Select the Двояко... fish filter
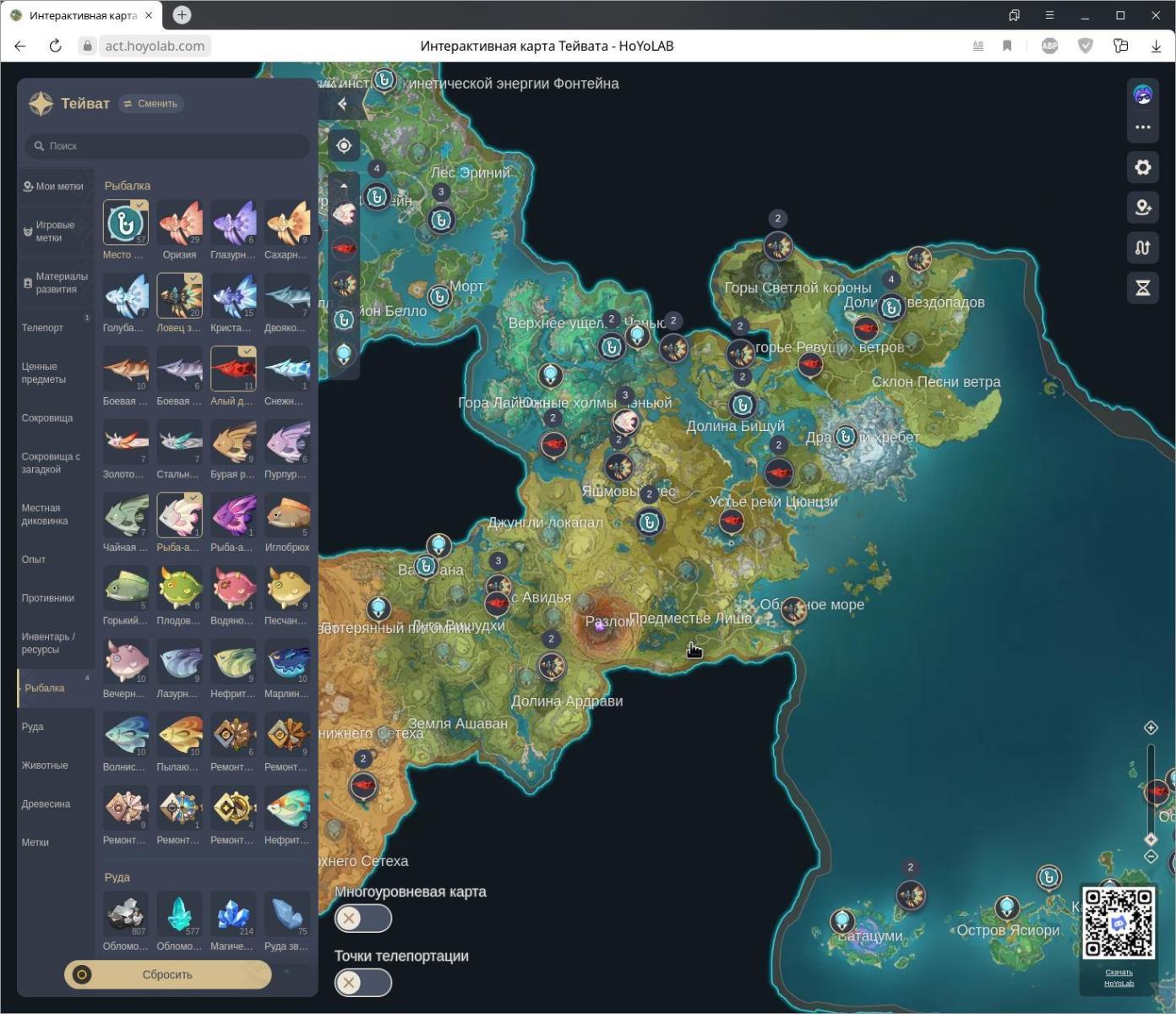Screen dimensions: 1176x1014 point(287,296)
